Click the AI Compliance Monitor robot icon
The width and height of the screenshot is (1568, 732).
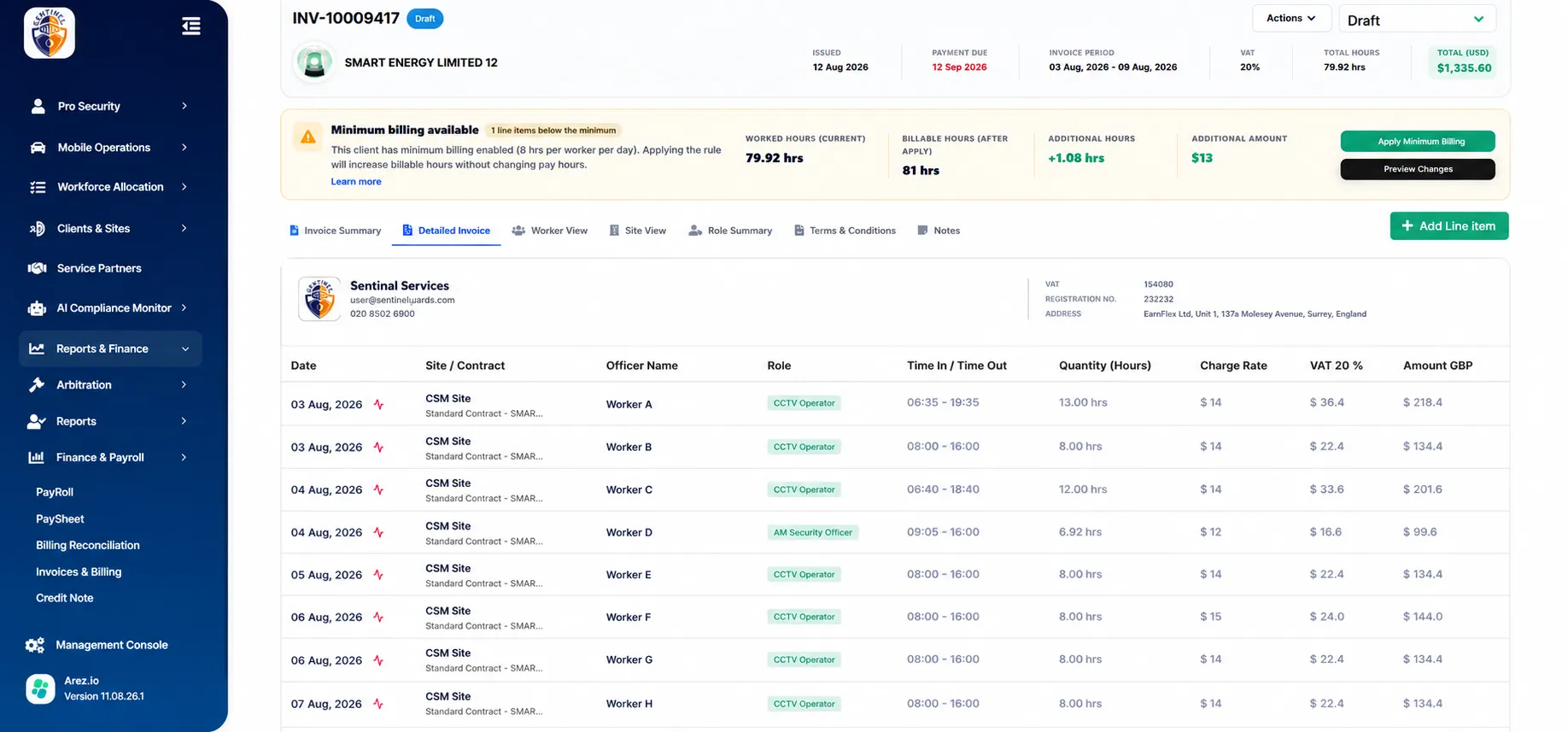37,308
